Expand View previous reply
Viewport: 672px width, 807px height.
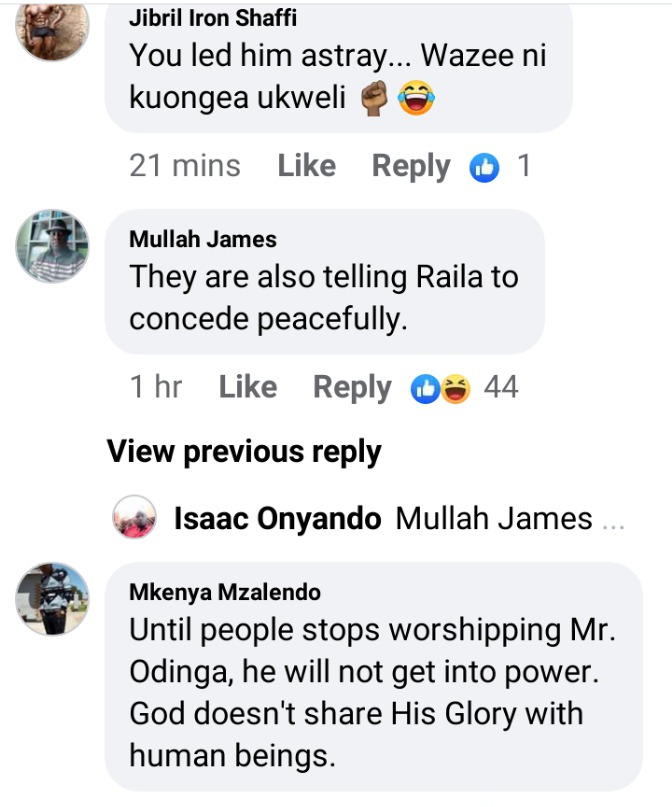pos(244,452)
